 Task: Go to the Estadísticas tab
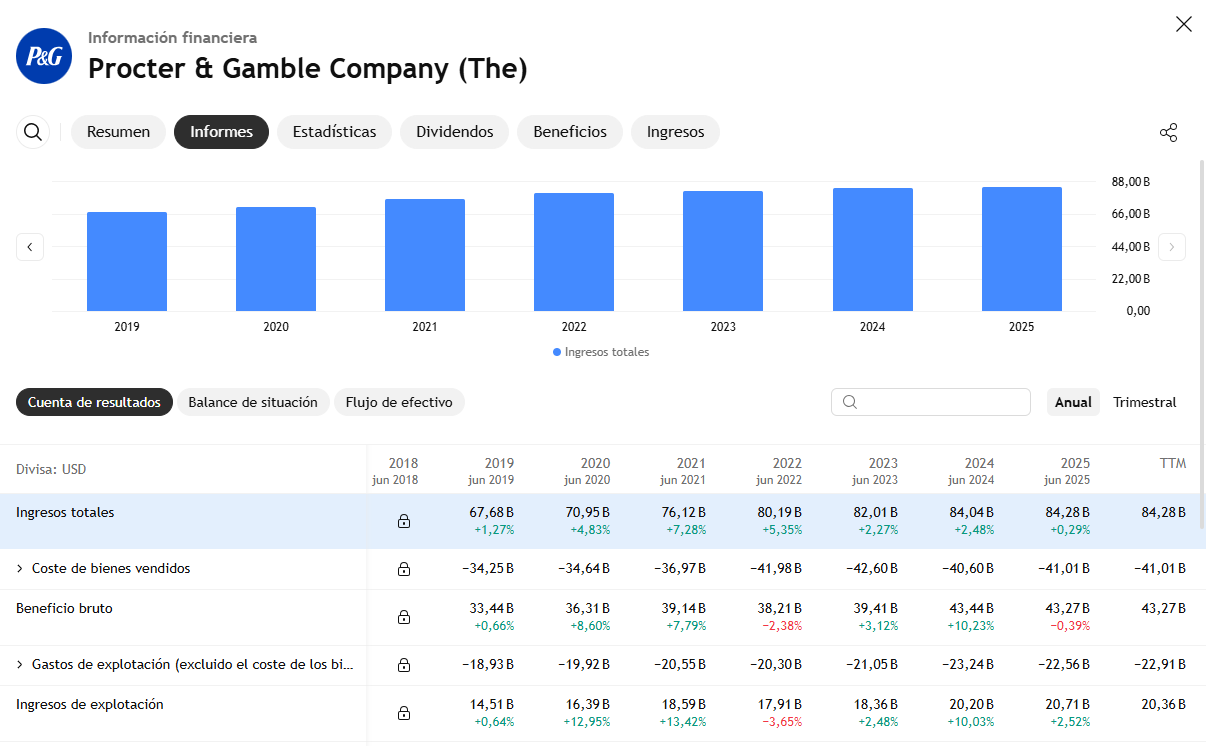coord(334,132)
